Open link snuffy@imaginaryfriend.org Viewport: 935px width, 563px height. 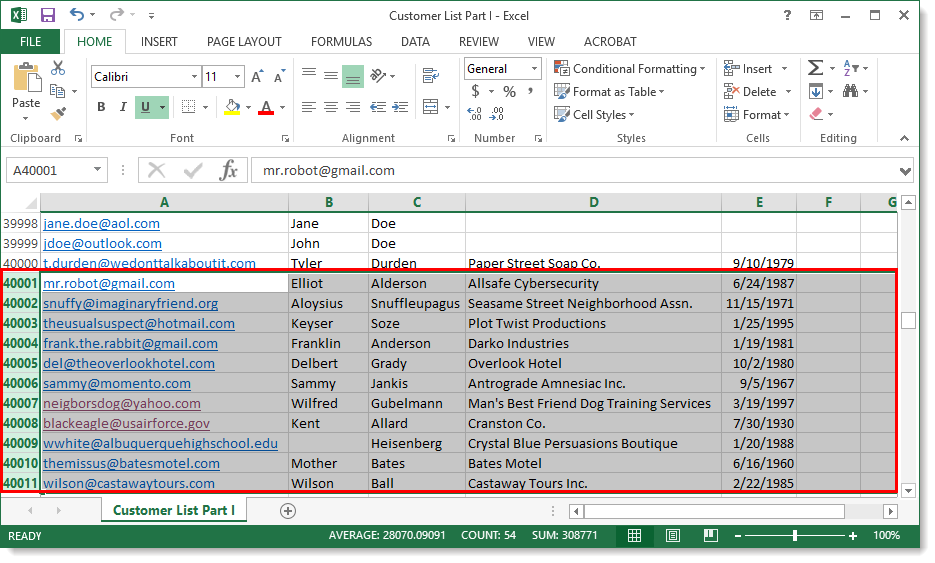pos(131,304)
